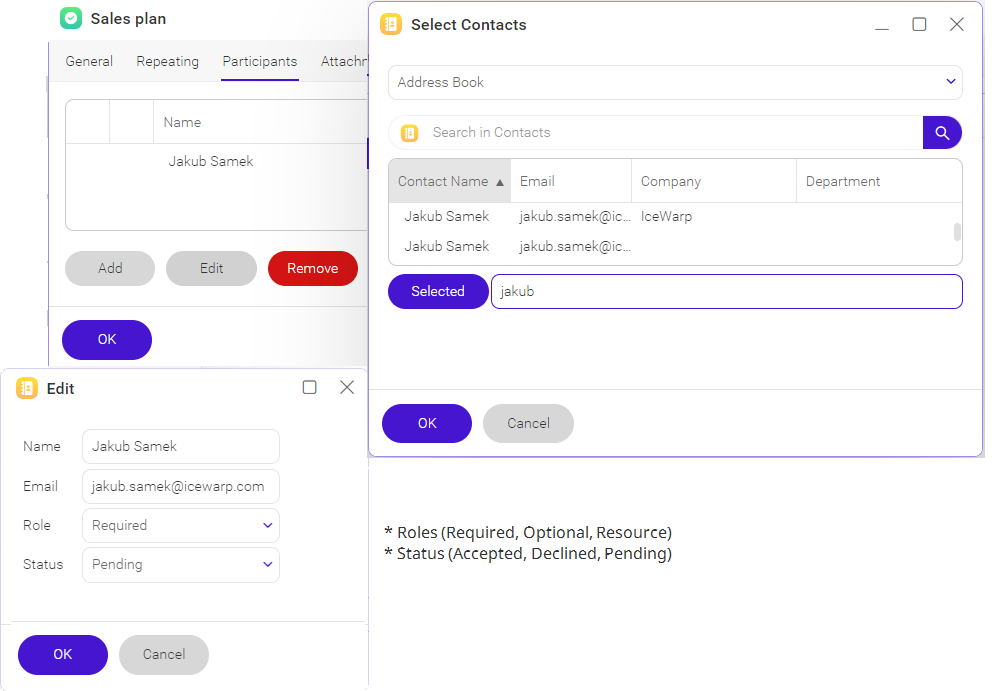This screenshot has width=995, height=691.
Task: Click the Email input field in Edit
Action: [181, 486]
